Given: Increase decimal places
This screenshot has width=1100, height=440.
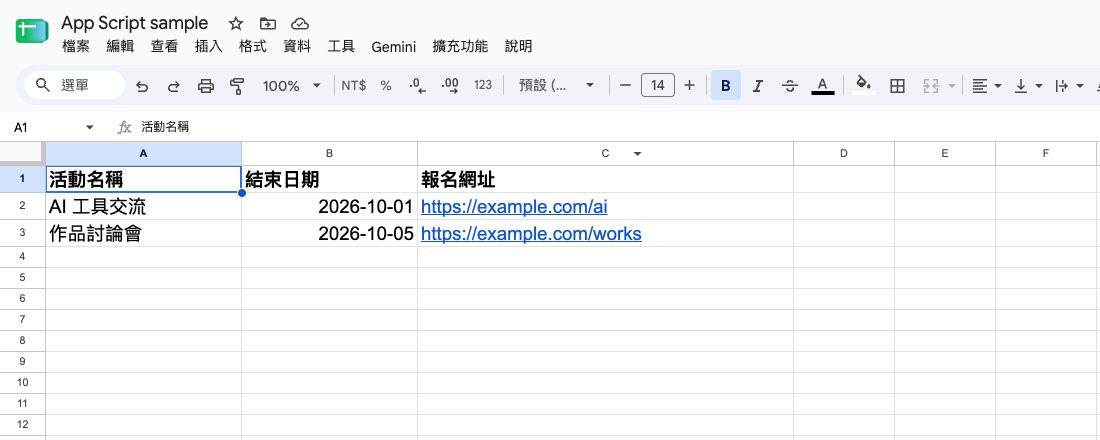Looking at the screenshot, I should [x=450, y=86].
